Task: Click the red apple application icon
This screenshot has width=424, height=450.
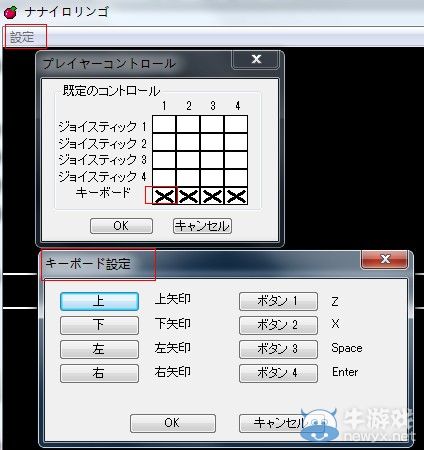Action: click(10, 12)
